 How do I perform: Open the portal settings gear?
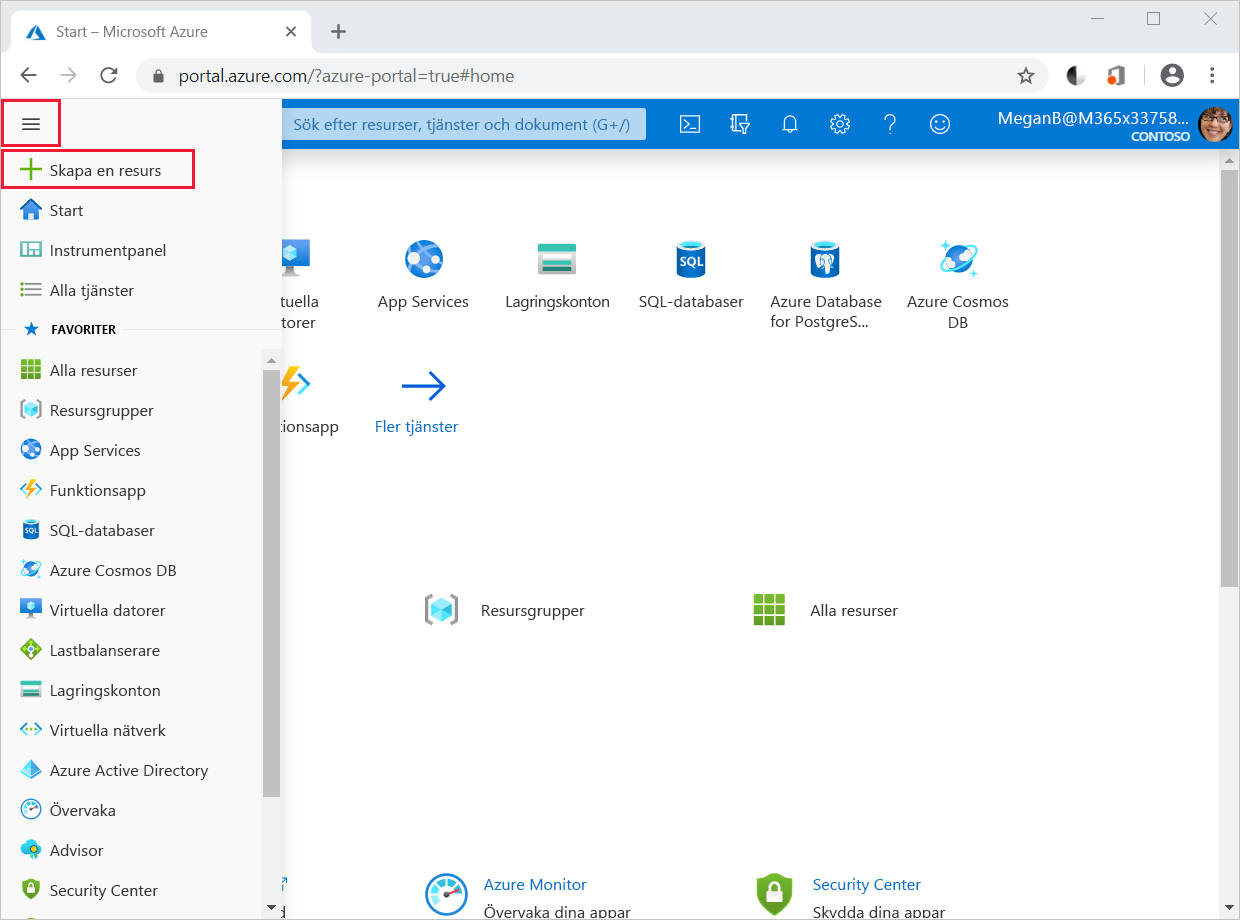tap(839, 124)
